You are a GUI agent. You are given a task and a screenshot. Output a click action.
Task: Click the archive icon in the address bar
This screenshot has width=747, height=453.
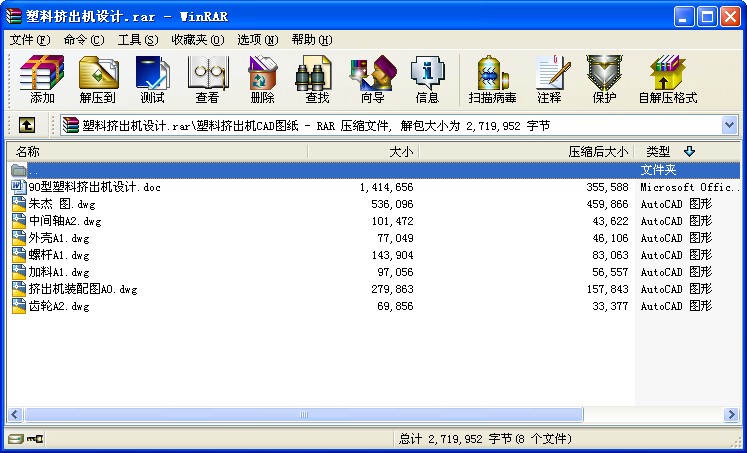(71, 125)
